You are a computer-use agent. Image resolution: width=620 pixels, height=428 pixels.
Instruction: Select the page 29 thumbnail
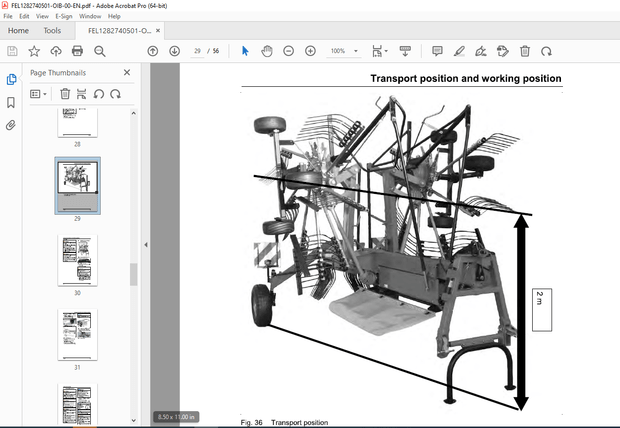click(78, 186)
